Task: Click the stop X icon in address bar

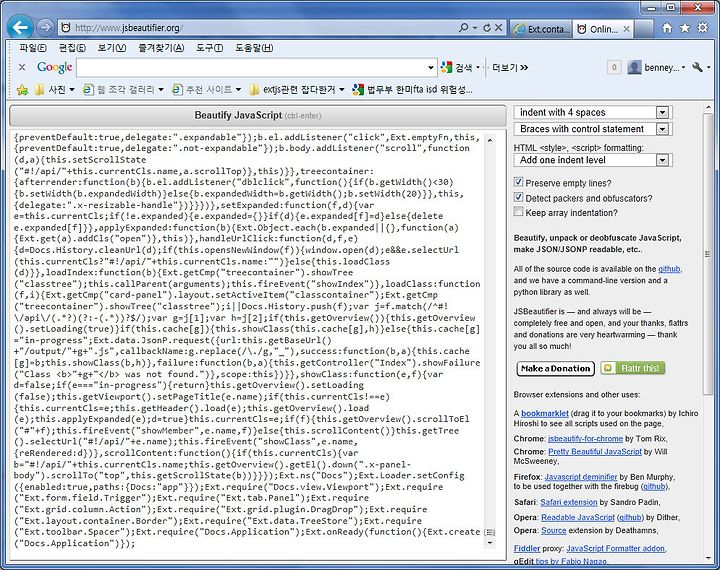Action: pos(498,28)
